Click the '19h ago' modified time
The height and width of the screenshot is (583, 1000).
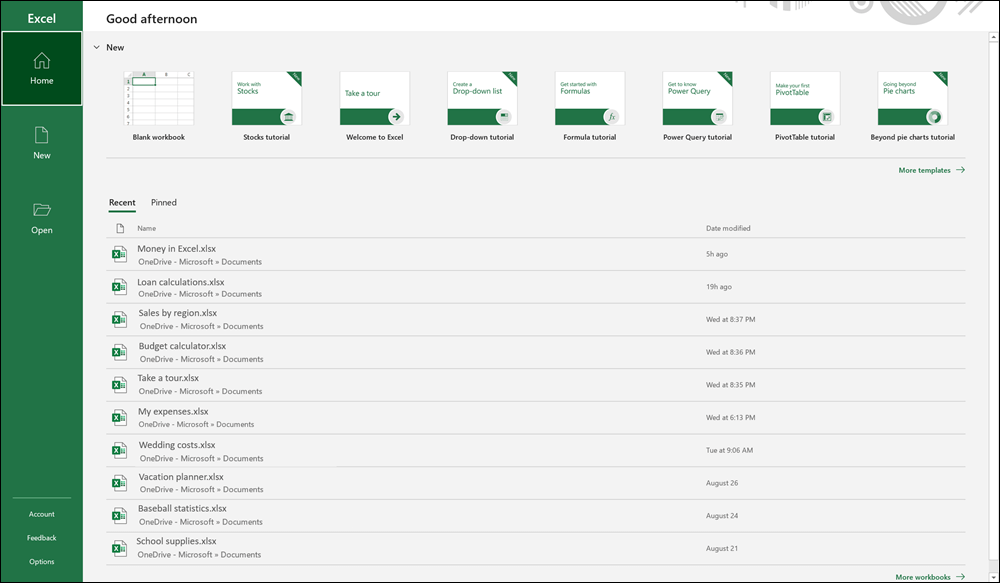[719, 287]
